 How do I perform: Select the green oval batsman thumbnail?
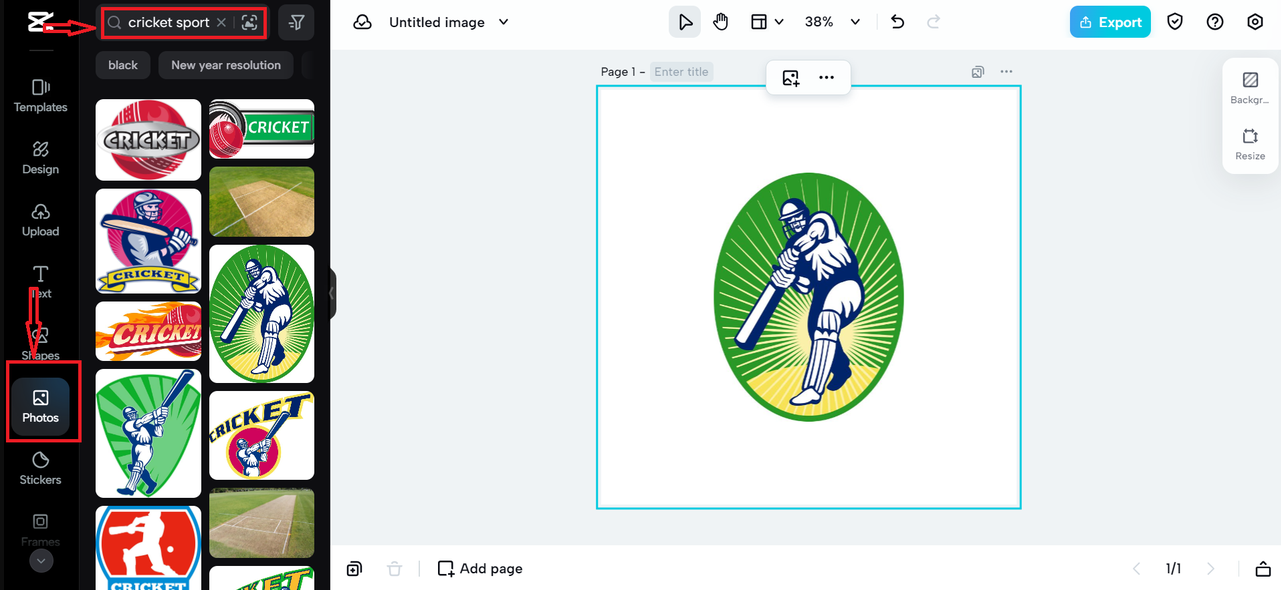coord(262,314)
